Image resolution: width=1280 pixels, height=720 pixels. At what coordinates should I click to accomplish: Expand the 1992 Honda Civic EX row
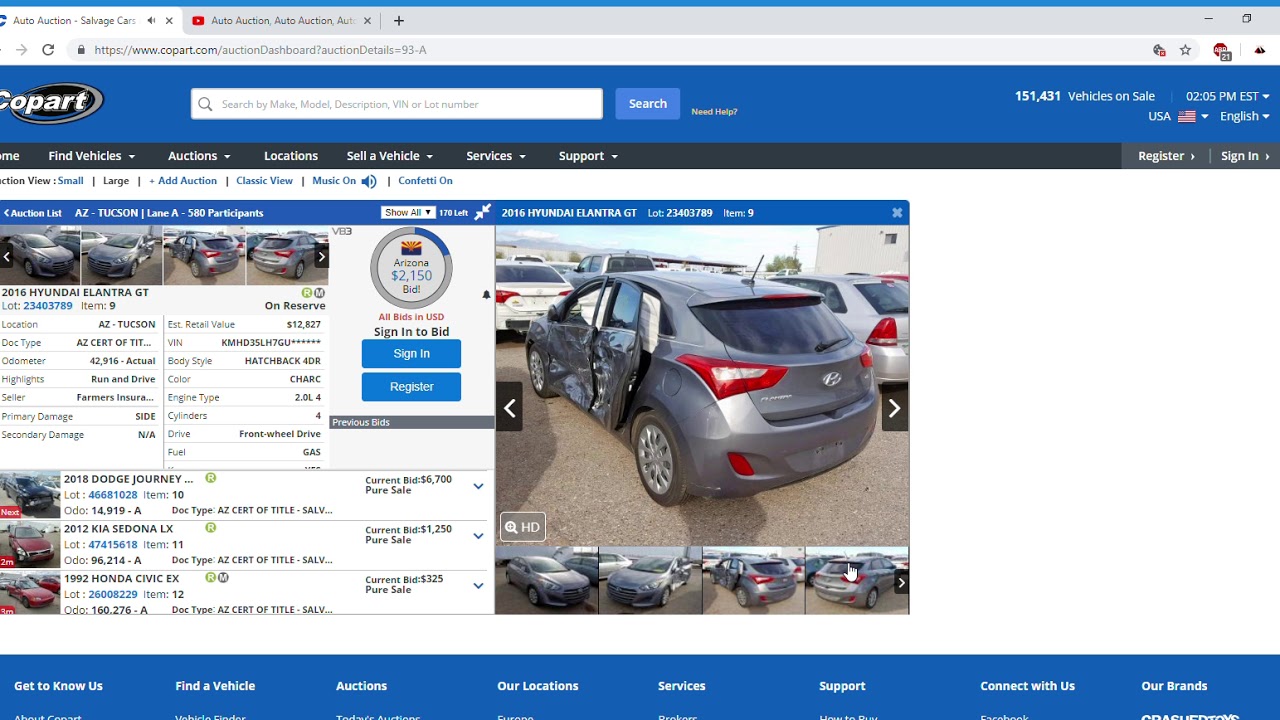[478, 586]
